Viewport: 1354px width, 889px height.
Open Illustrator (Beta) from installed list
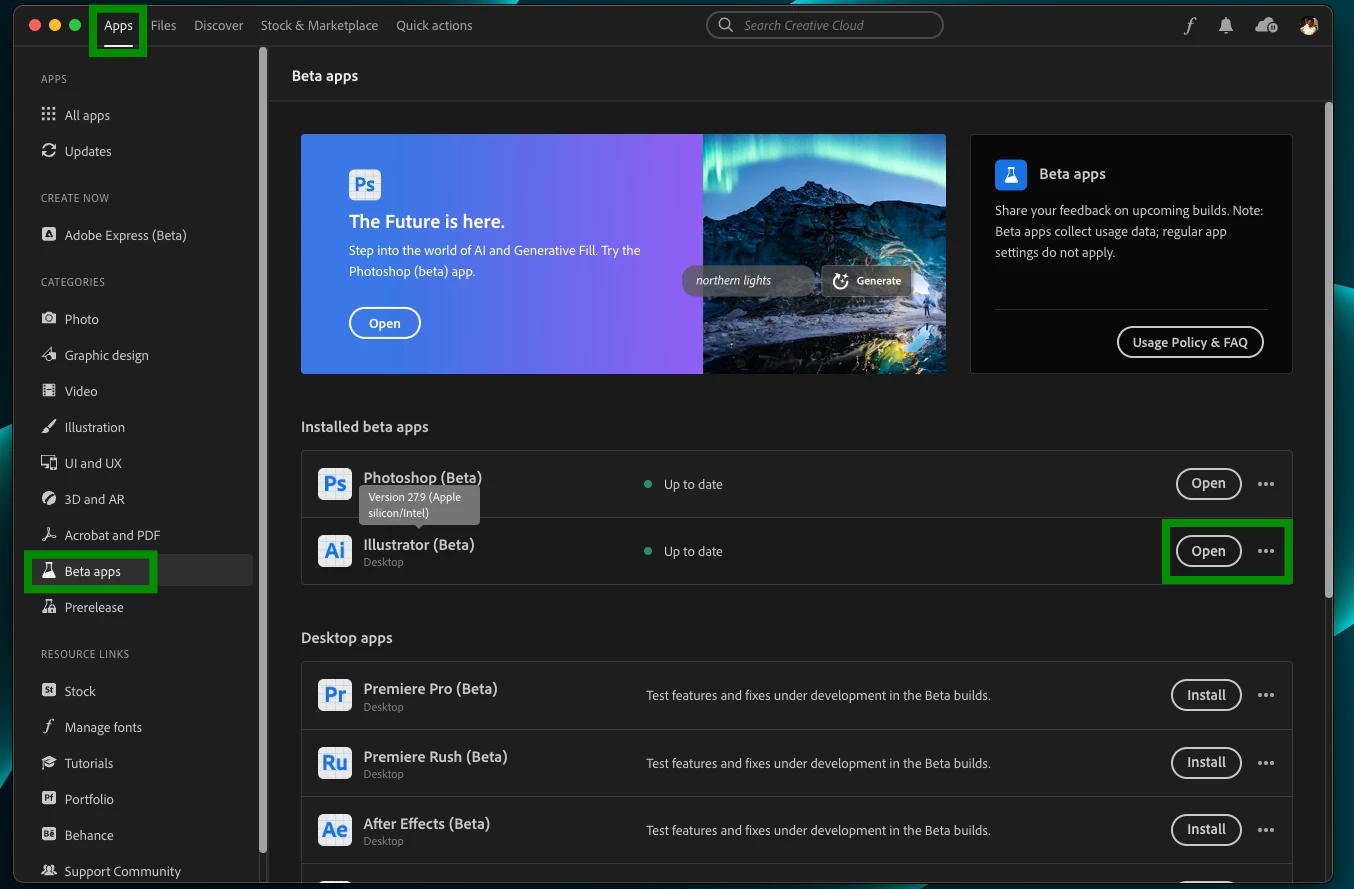(x=1208, y=551)
